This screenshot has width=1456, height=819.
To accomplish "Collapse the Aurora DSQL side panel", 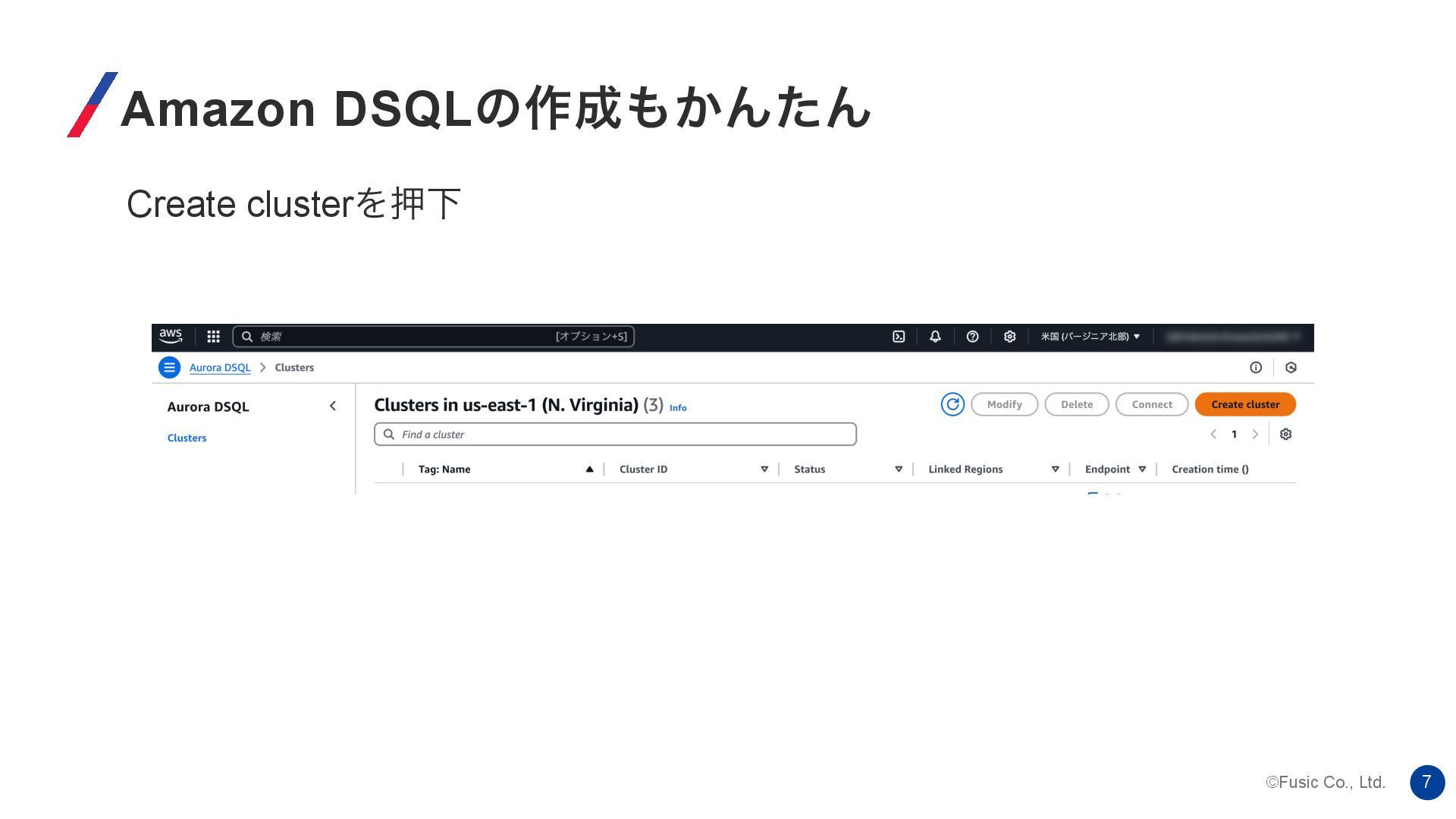I will click(332, 406).
